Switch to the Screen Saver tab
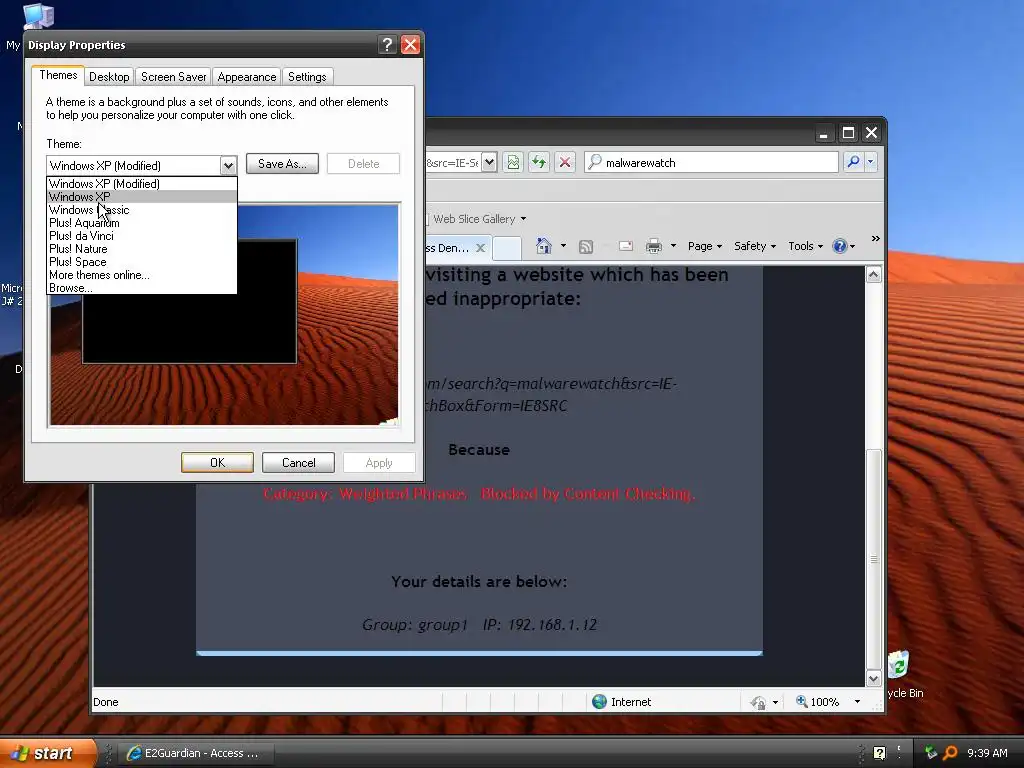 [x=173, y=77]
